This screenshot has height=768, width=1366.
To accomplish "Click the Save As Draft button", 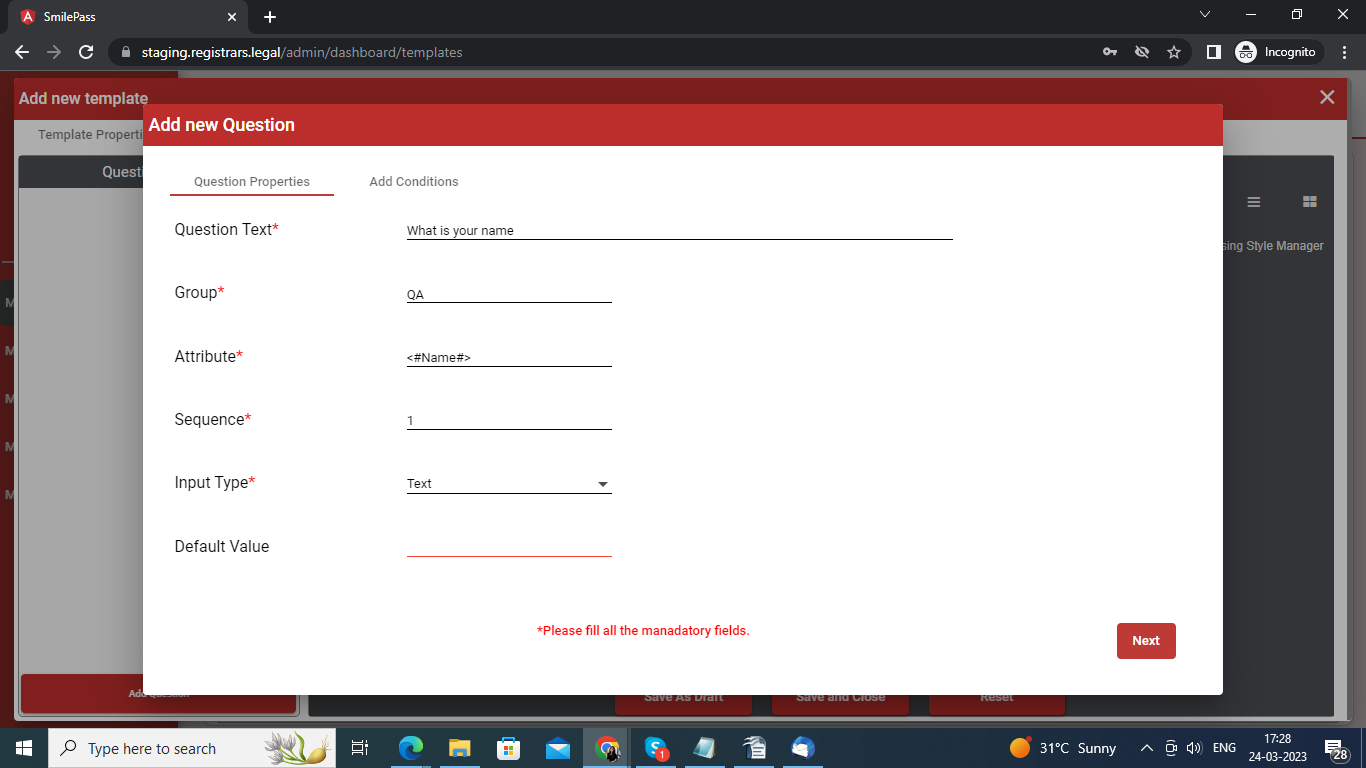I will pos(683,697).
